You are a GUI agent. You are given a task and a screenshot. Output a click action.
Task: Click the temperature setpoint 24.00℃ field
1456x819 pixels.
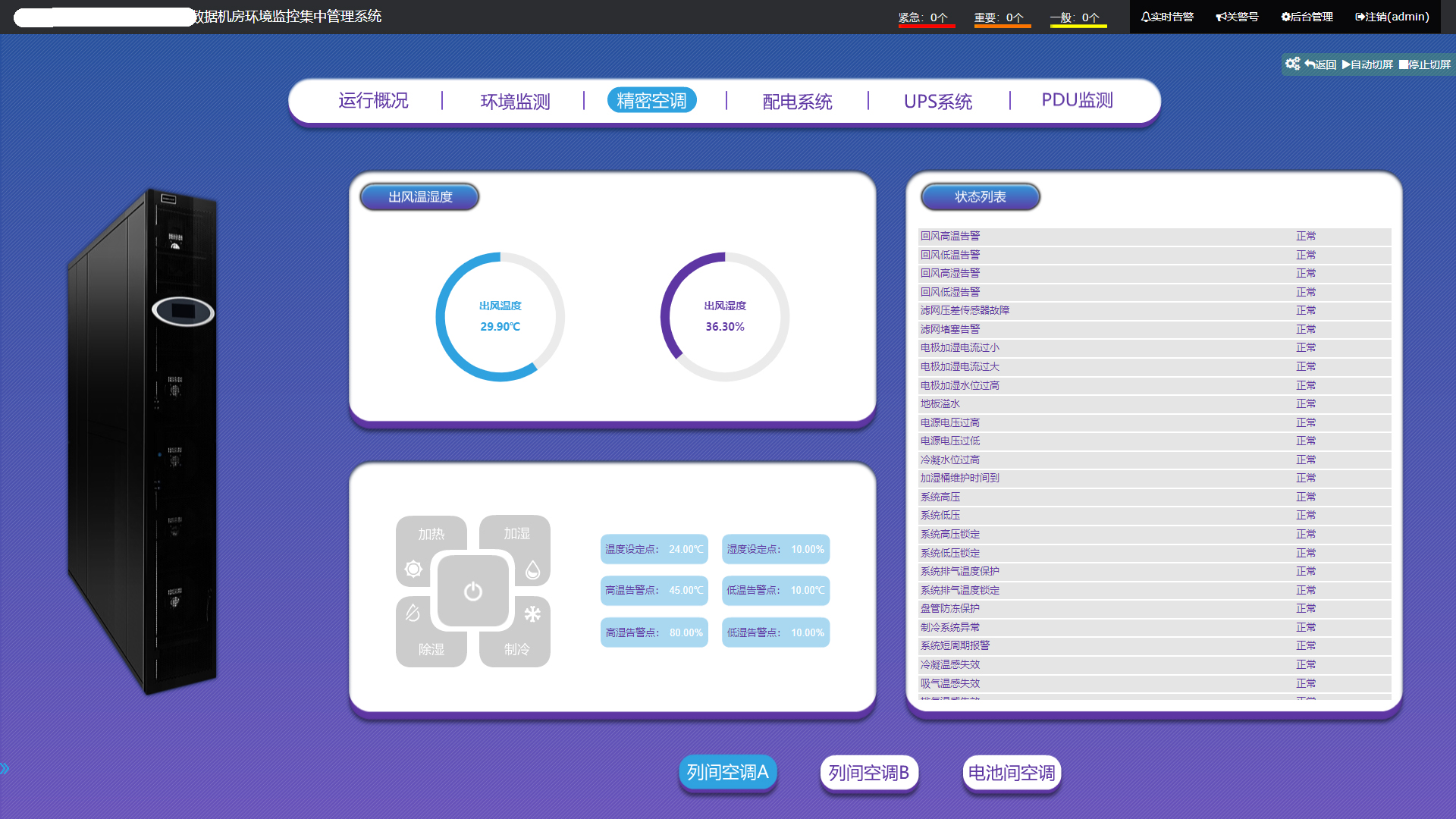[654, 549]
